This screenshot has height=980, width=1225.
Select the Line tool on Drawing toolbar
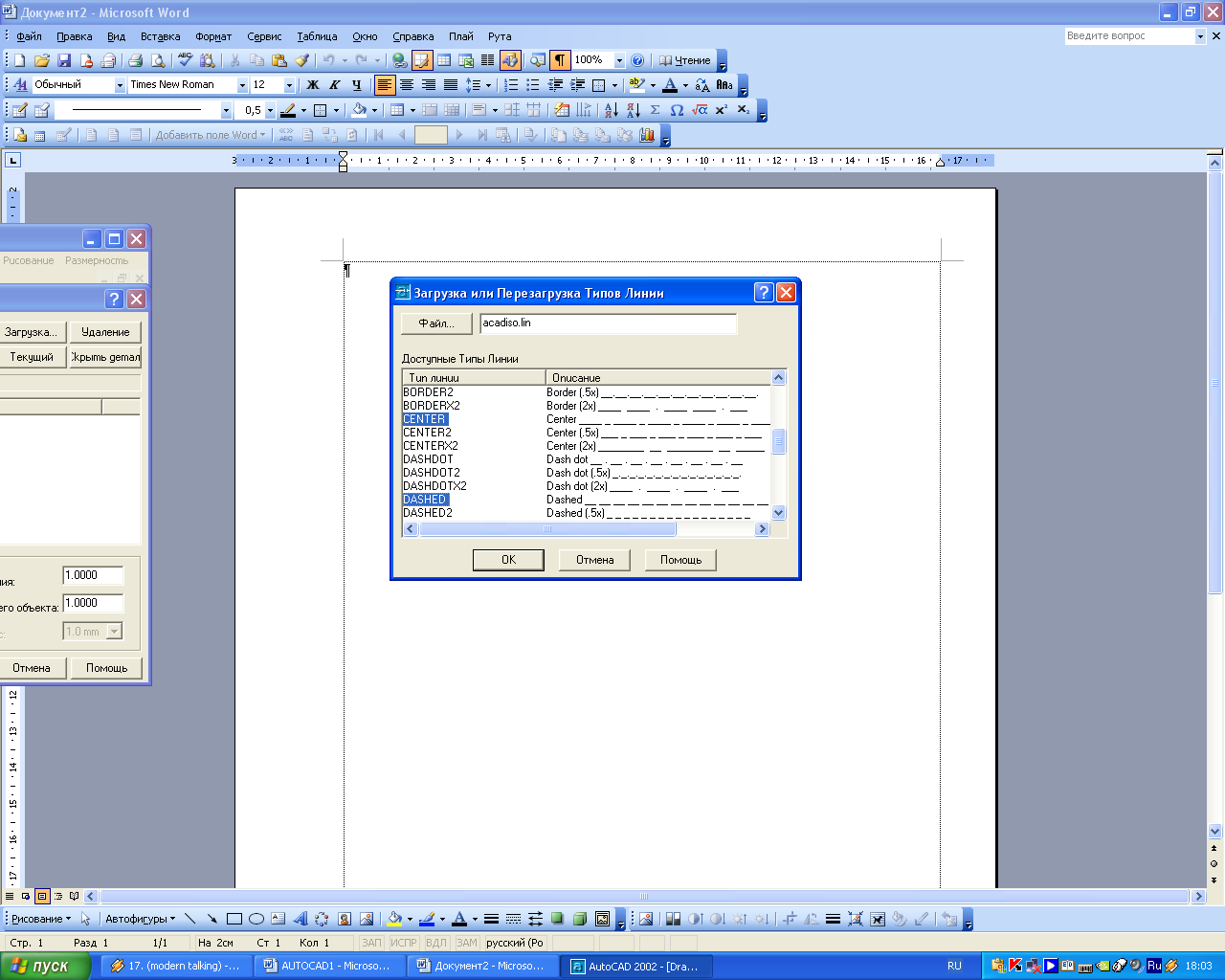point(190,919)
